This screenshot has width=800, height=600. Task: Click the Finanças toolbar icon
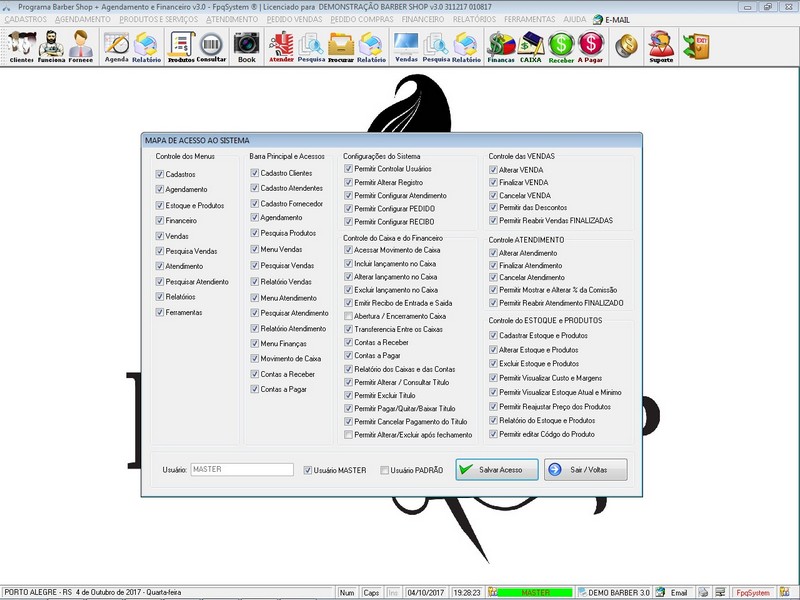[x=501, y=46]
